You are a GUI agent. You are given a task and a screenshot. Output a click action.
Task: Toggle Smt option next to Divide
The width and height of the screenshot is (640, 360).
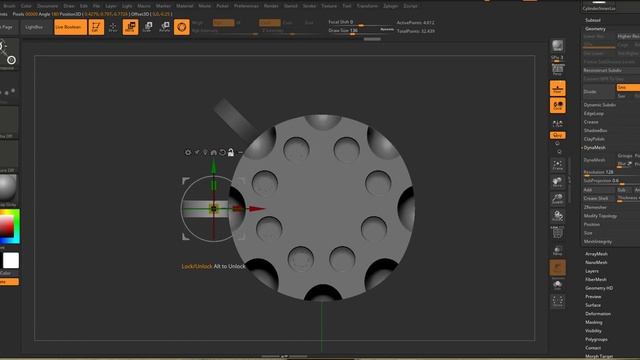pyautogui.click(x=628, y=87)
